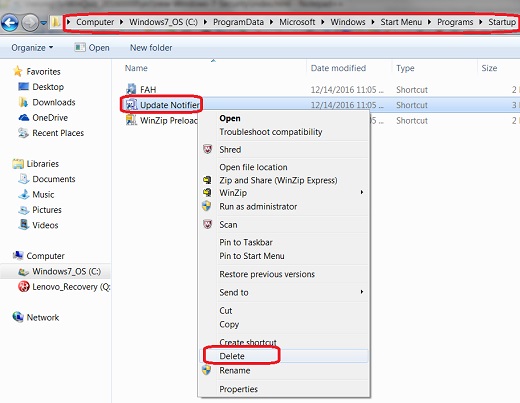520x403 pixels.
Task: Click the Back navigation arrow button
Action: point(10,23)
